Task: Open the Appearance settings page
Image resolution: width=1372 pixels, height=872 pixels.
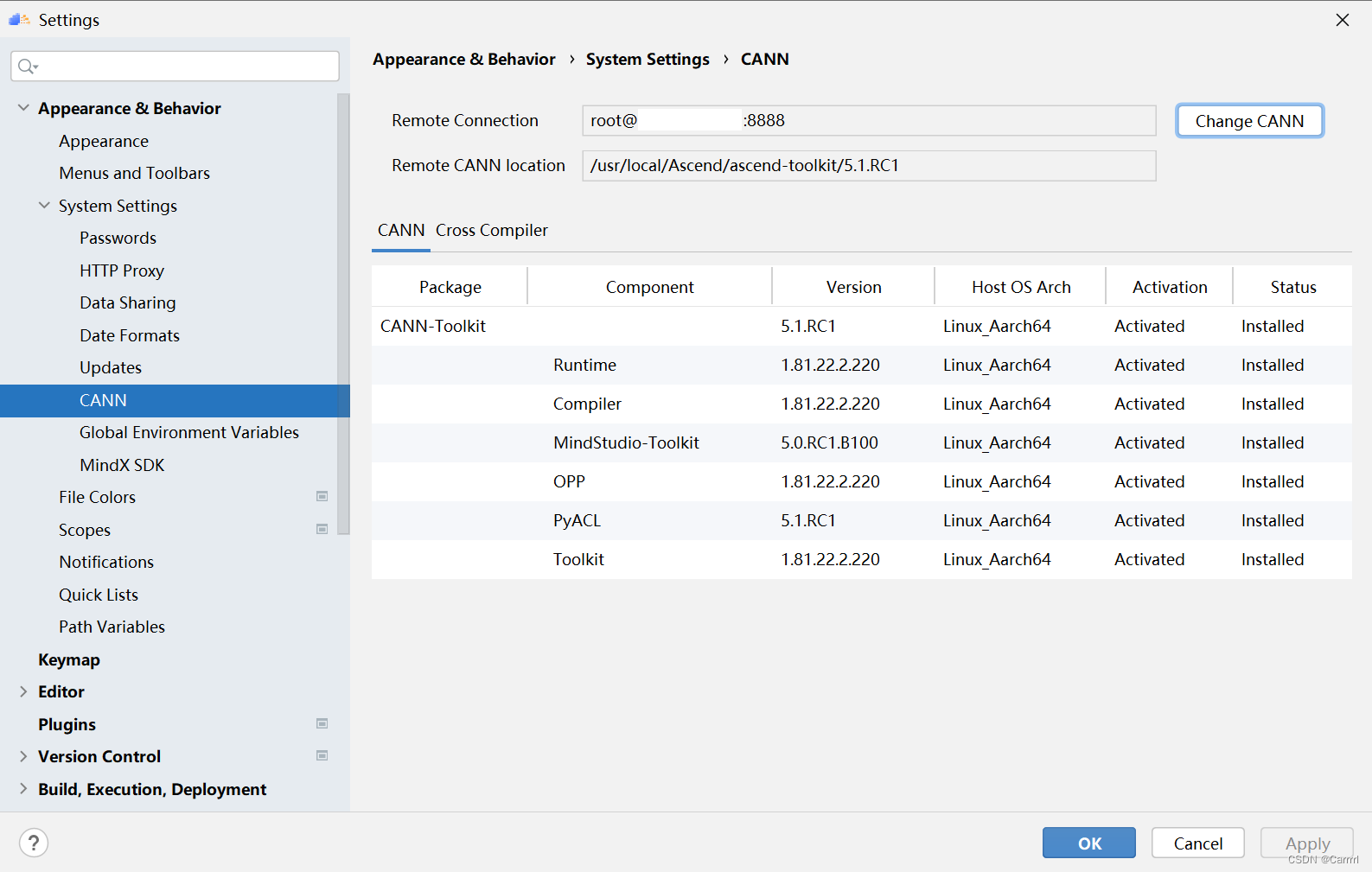Action: pos(104,141)
